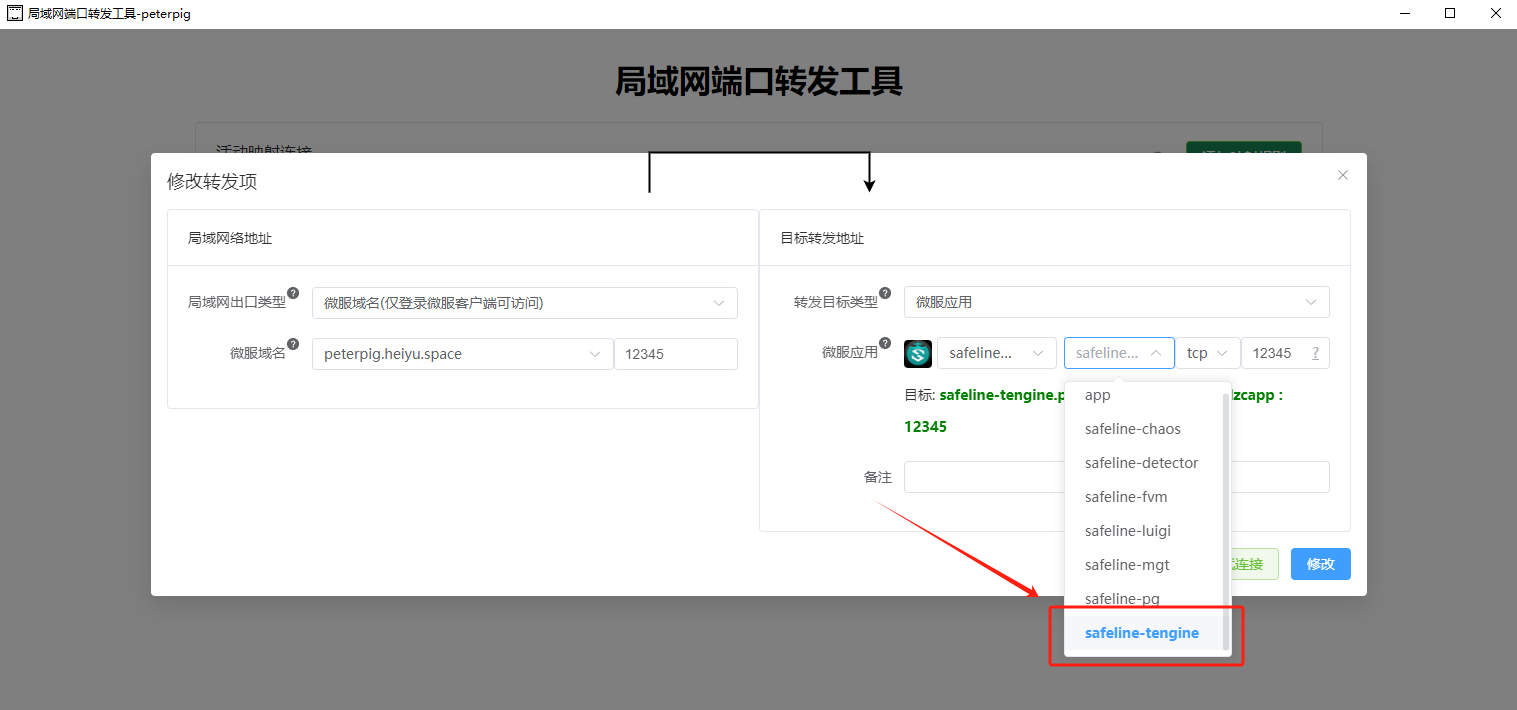Pick safeline-mgt from the dropdown list
The image size is (1517, 710).
pyautogui.click(x=1143, y=565)
